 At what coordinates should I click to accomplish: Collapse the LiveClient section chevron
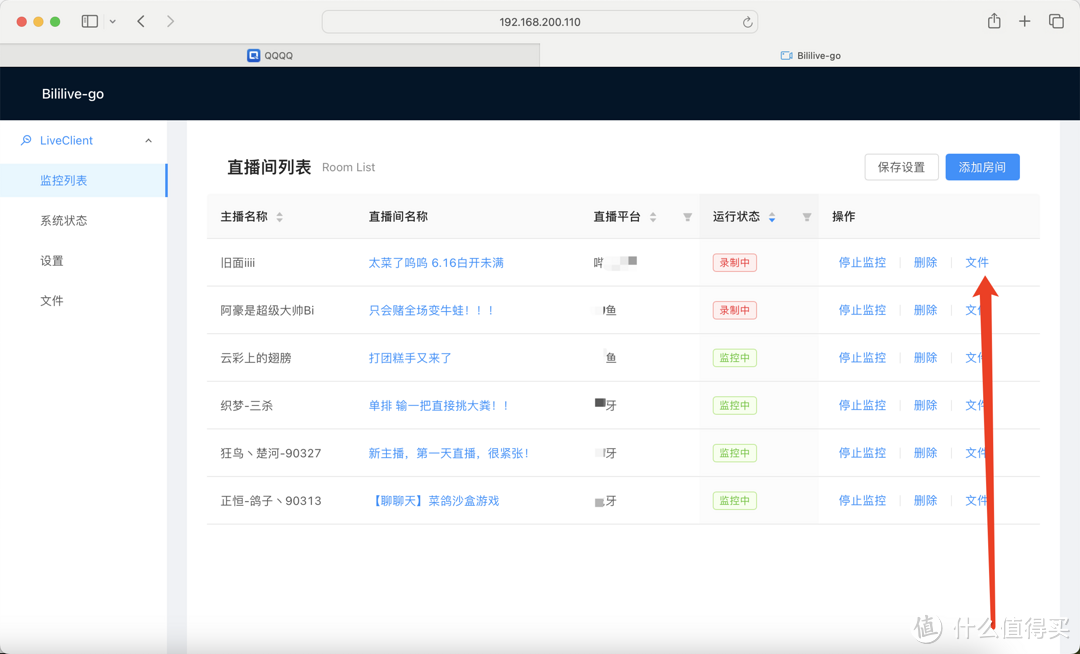(148, 140)
